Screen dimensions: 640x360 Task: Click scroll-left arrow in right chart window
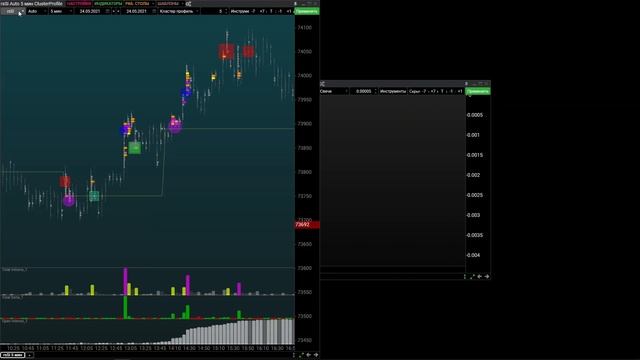click(480, 276)
